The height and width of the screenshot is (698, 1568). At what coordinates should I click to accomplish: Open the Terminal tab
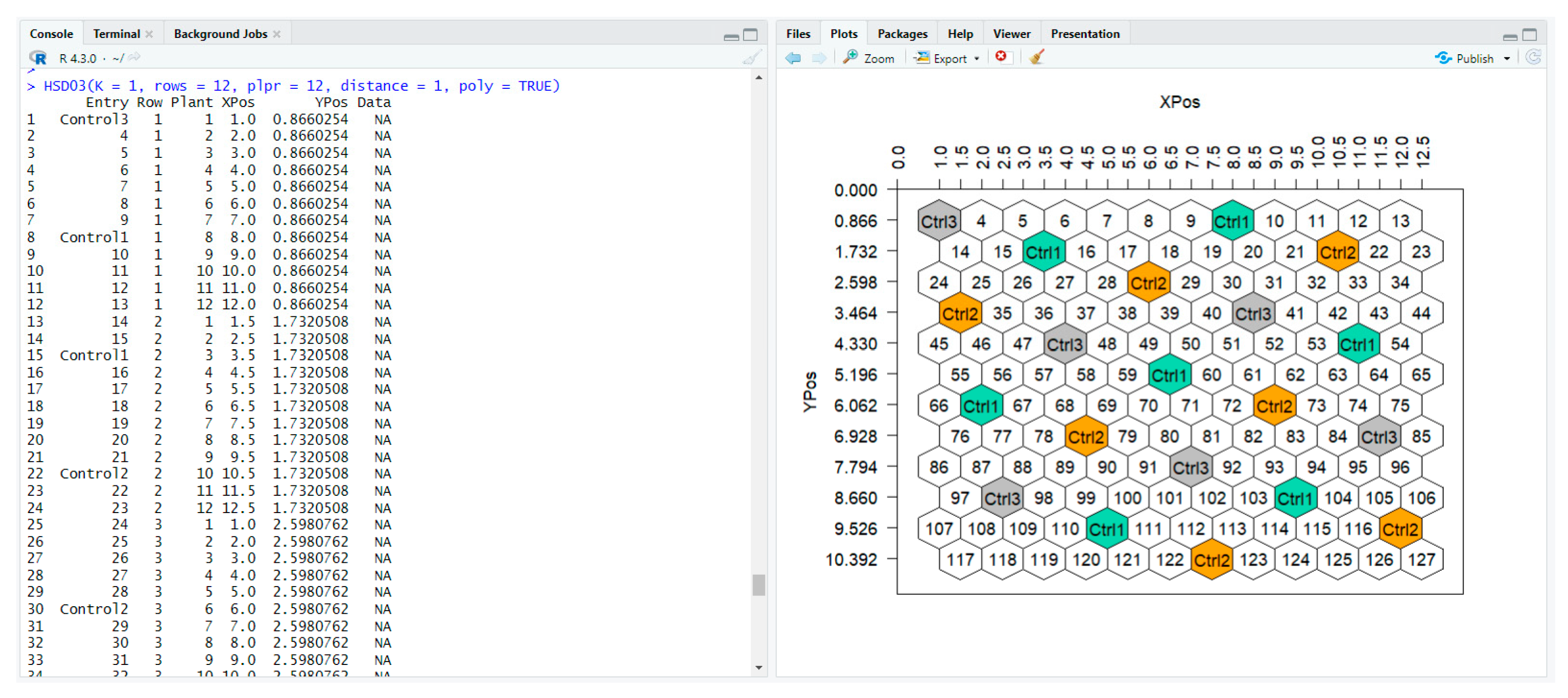tap(116, 34)
